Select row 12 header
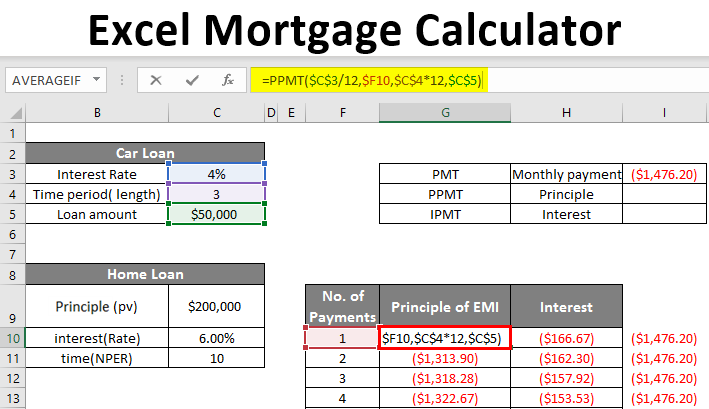The width and height of the screenshot is (709, 409). pyautogui.click(x=13, y=378)
